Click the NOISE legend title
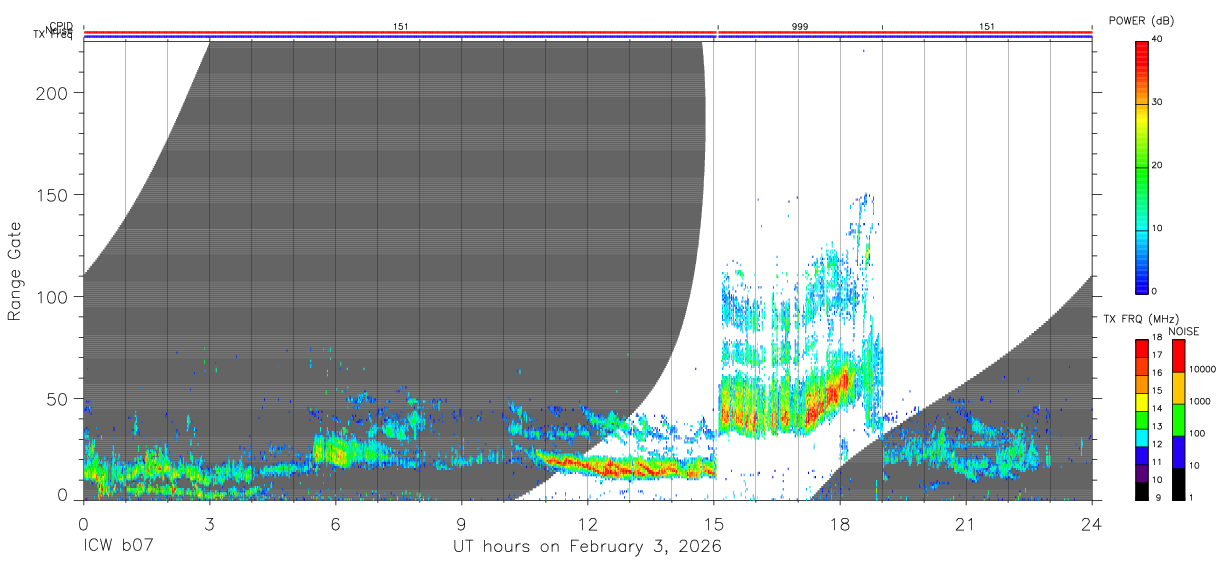Screen dimensions: 1228x567 (1183, 331)
